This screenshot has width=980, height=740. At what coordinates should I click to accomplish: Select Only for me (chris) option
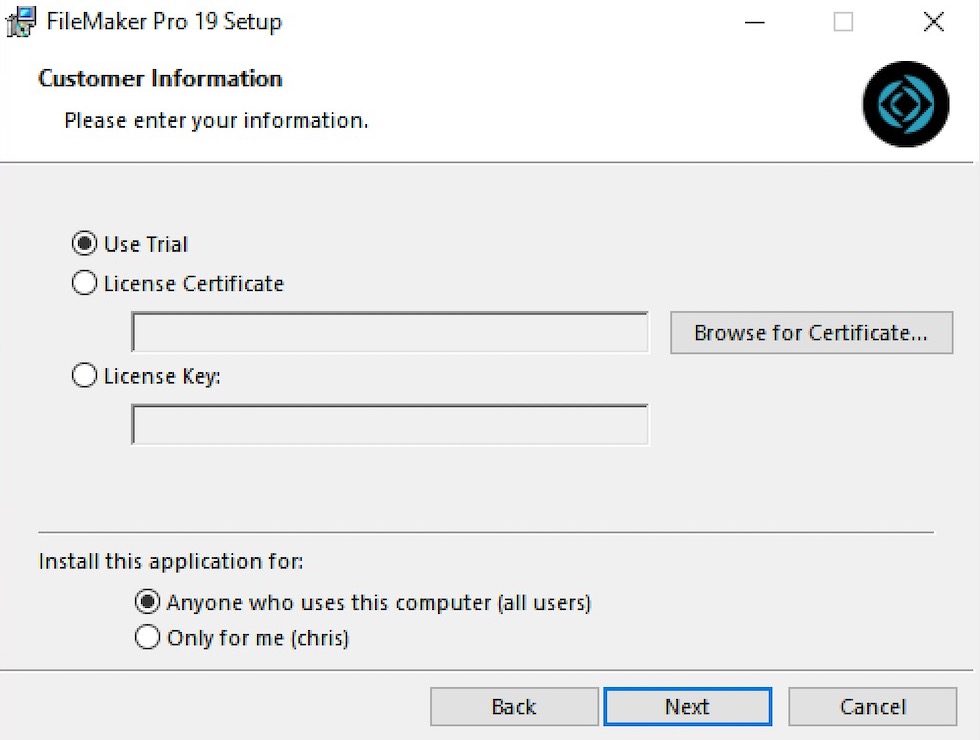pos(148,638)
